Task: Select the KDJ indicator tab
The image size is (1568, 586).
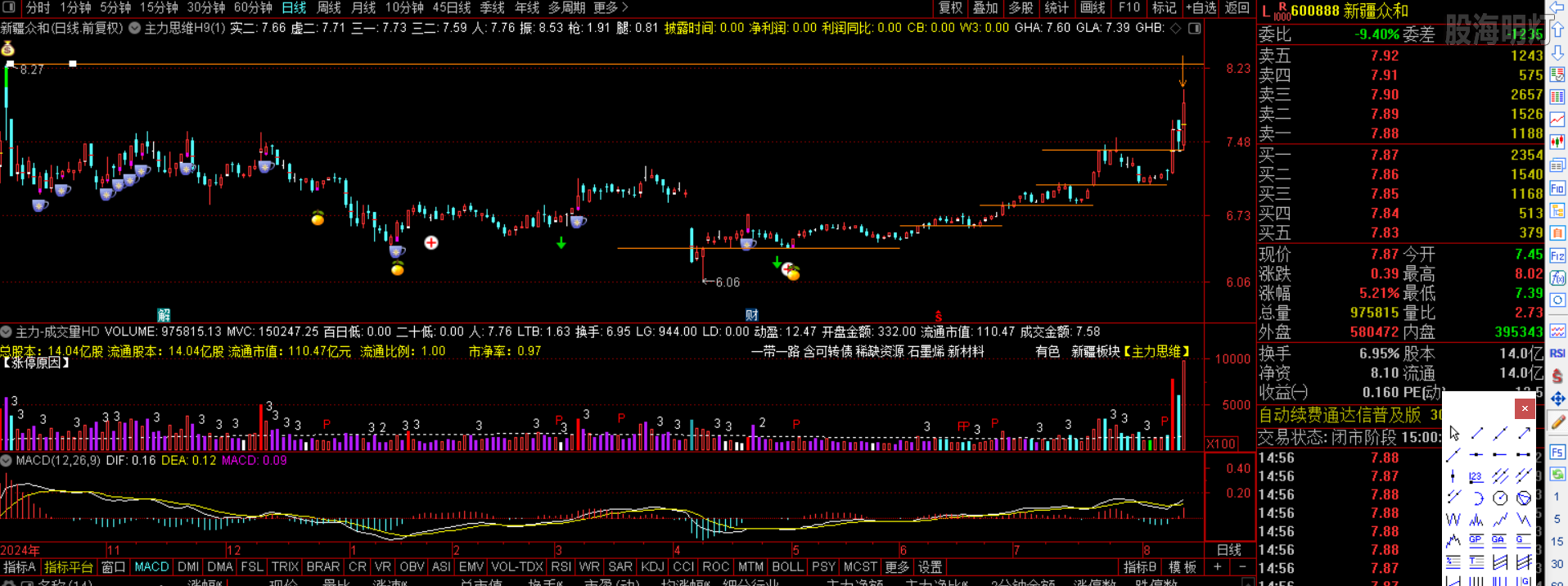Action: tap(652, 566)
